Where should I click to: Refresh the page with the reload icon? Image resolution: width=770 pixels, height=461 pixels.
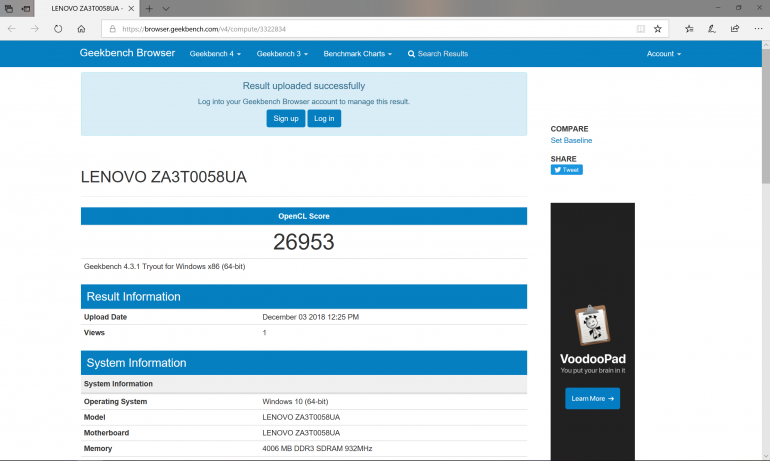(x=58, y=29)
